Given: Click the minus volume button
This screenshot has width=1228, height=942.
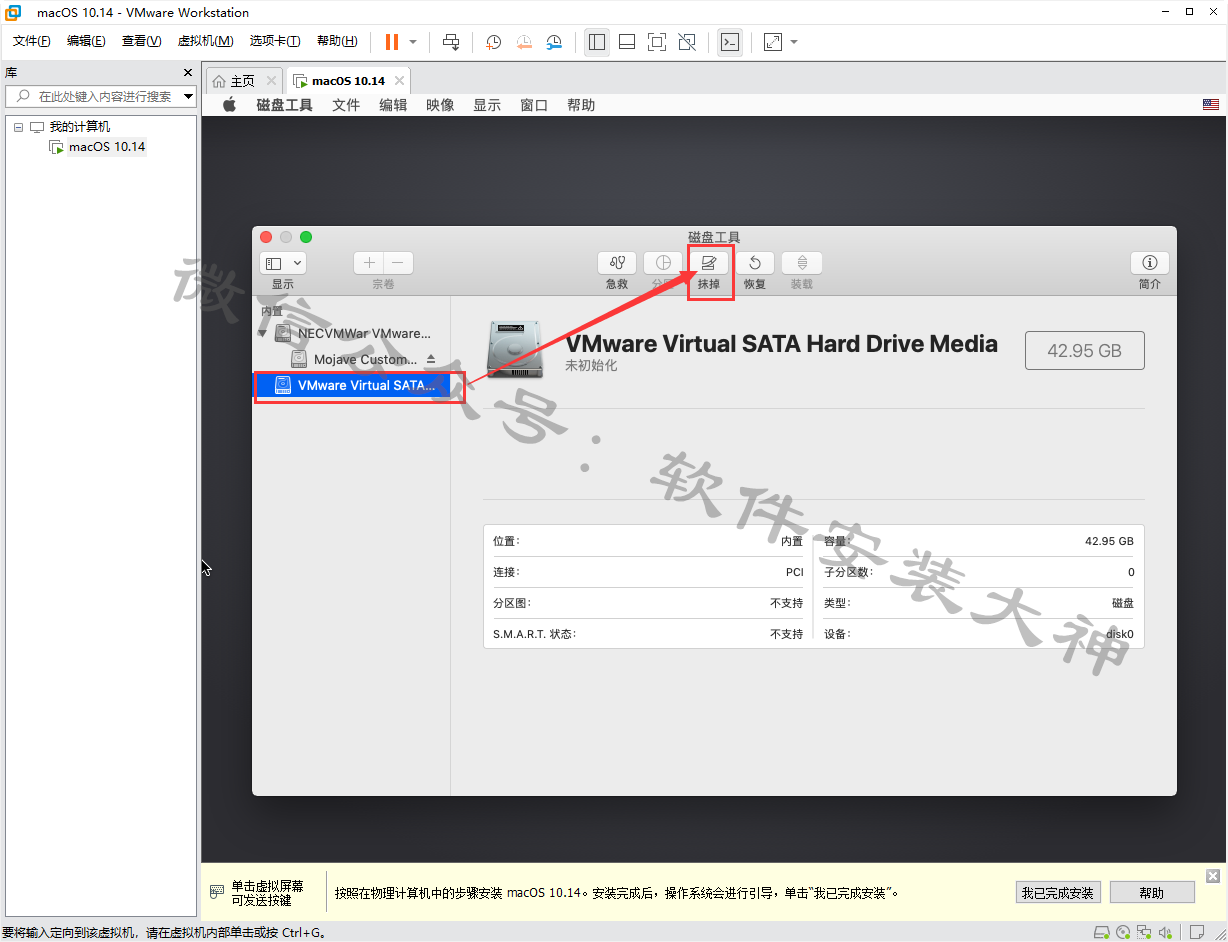Looking at the screenshot, I should coord(398,263).
